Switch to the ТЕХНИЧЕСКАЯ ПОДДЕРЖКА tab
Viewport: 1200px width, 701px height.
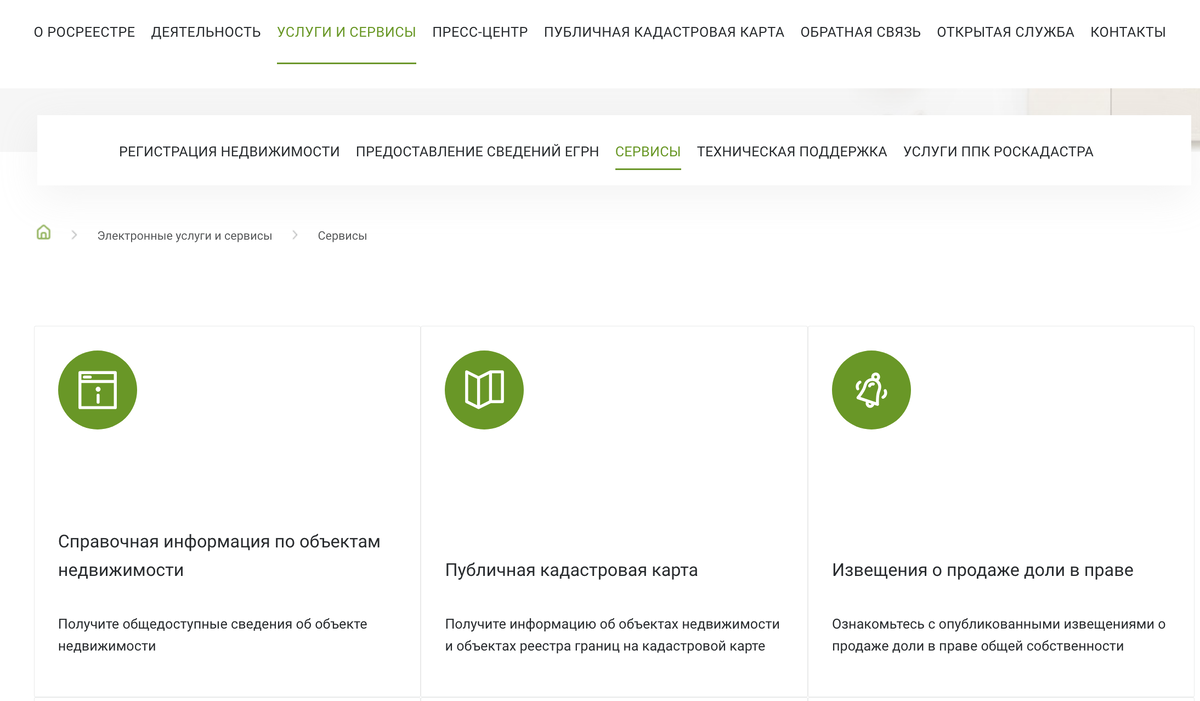(793, 151)
